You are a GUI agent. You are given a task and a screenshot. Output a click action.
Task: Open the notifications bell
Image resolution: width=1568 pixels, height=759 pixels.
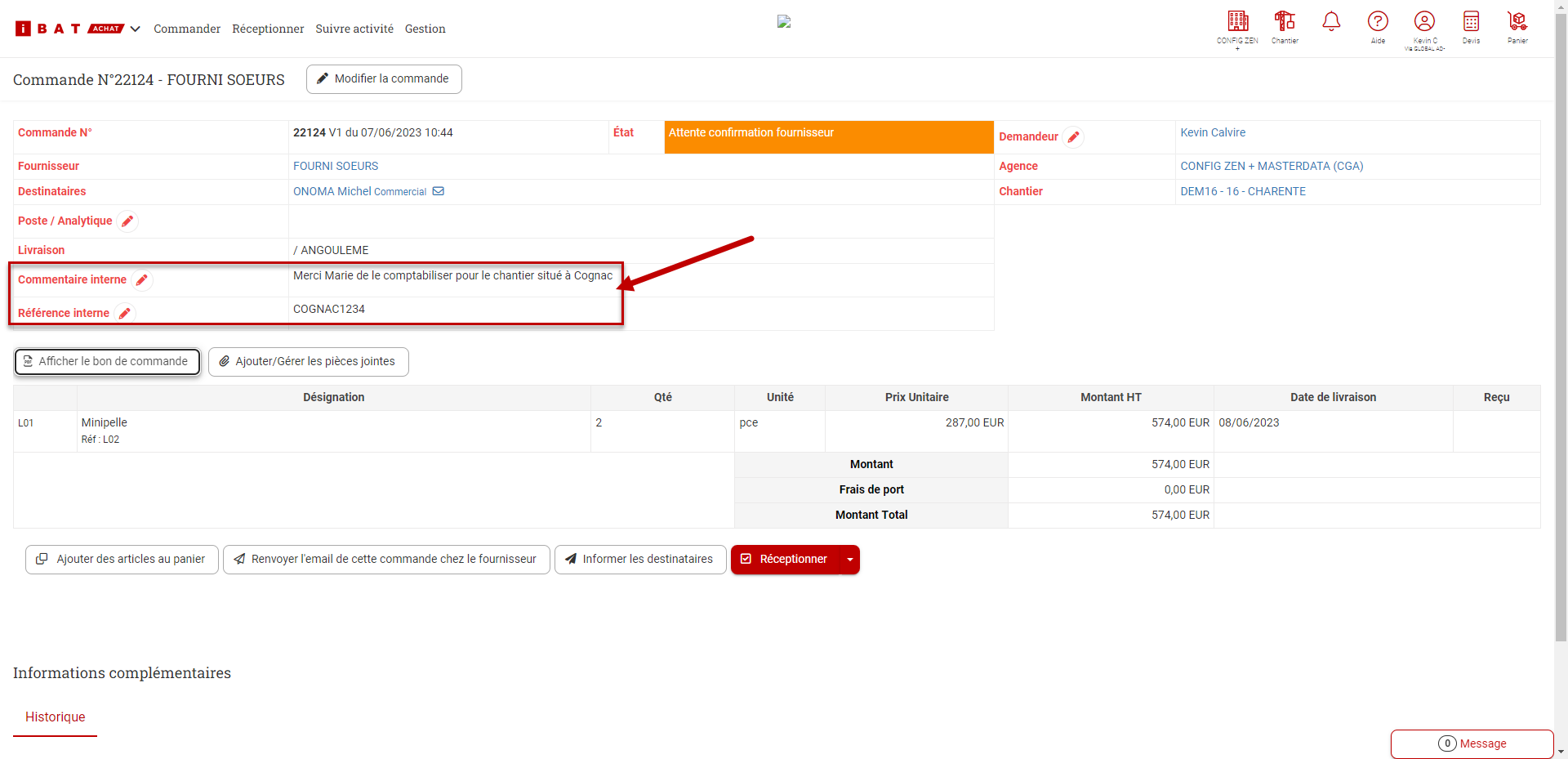(1331, 22)
